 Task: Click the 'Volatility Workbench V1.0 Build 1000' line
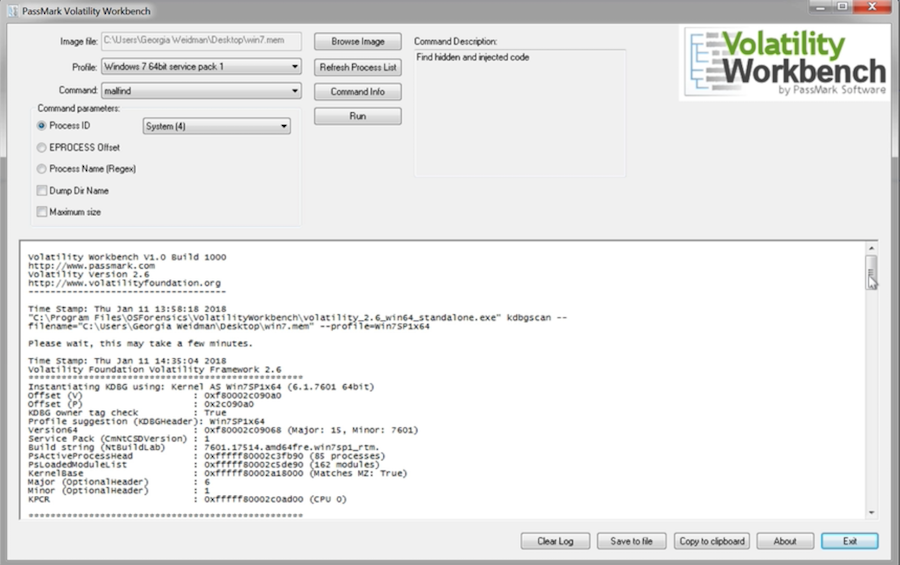127,257
